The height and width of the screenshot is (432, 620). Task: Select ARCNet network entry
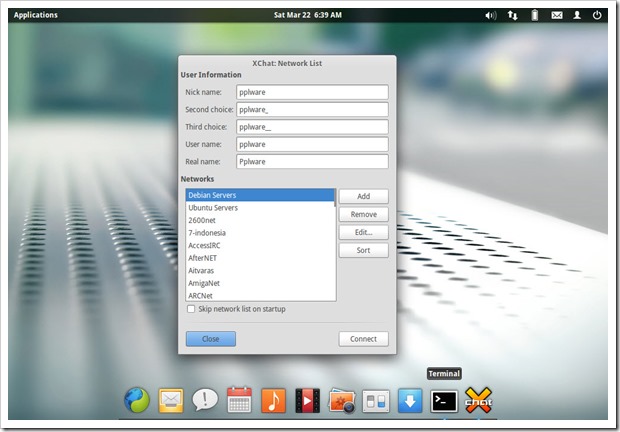click(260, 295)
